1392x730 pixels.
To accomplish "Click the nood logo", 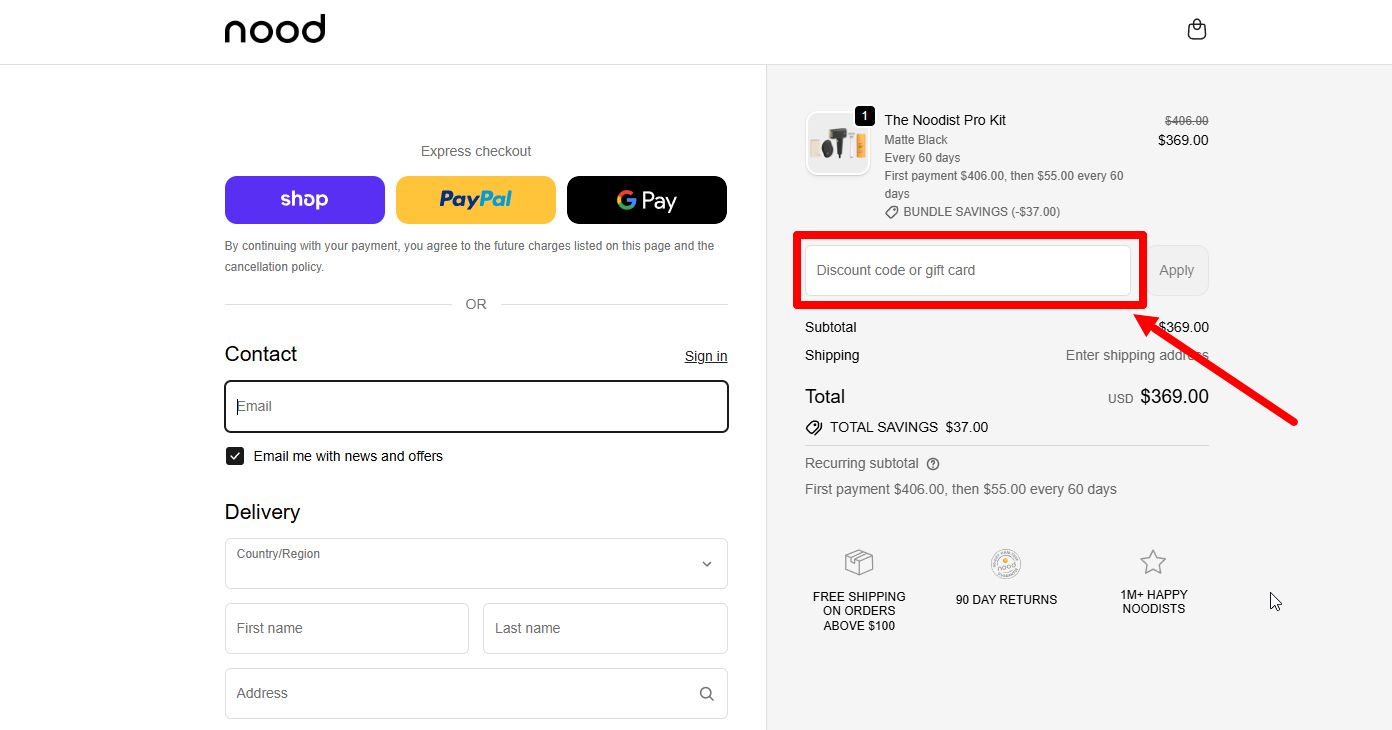I will point(274,29).
